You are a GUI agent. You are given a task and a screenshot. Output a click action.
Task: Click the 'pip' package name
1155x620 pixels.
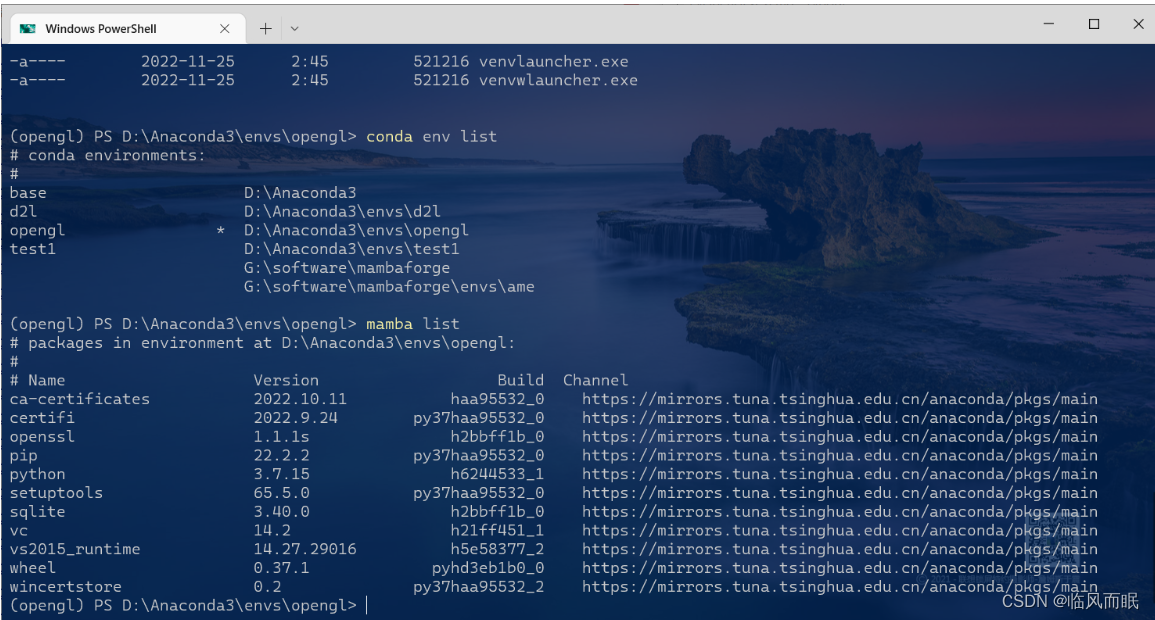pos(24,456)
